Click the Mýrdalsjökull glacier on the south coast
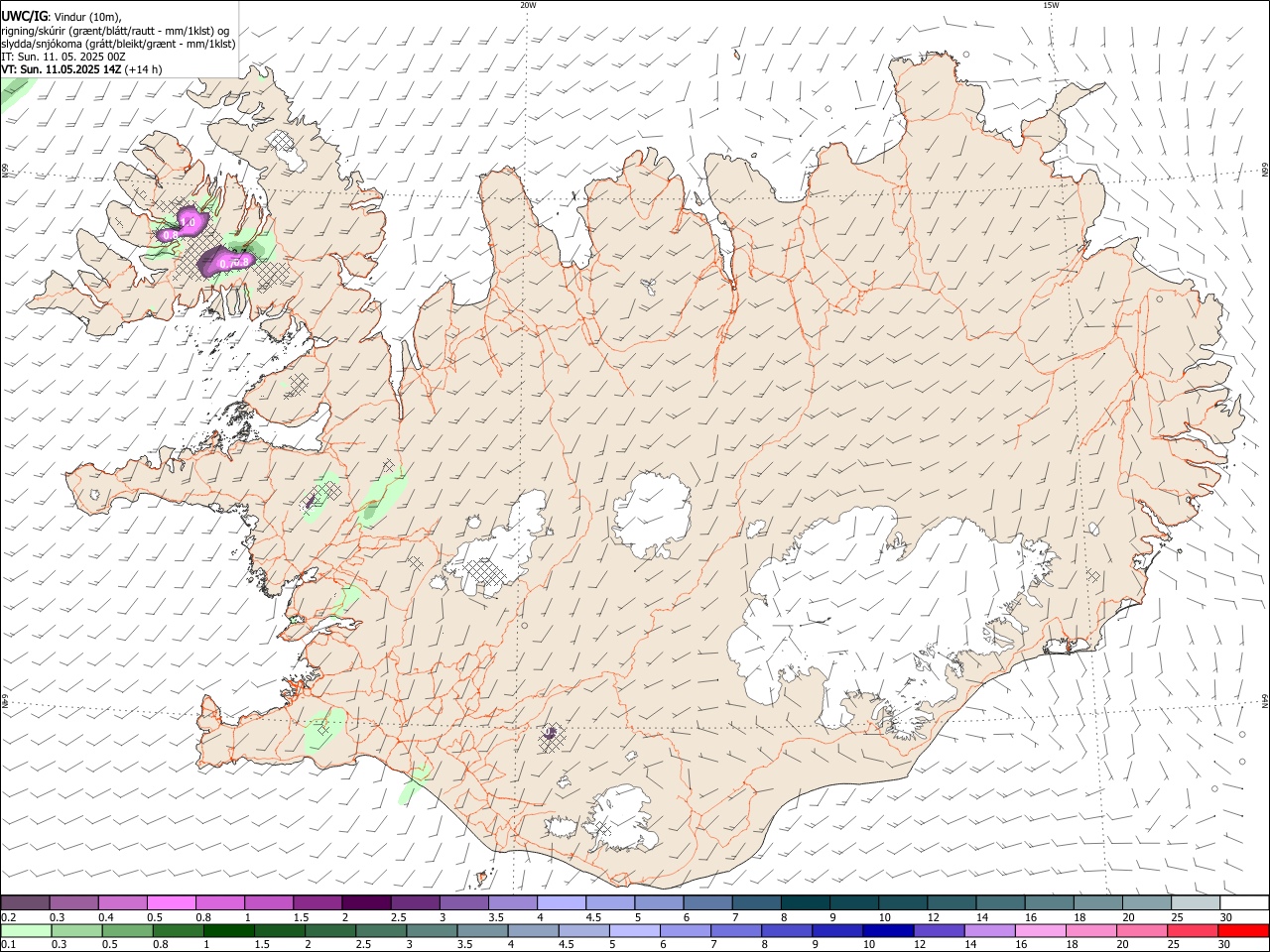 click(x=622, y=818)
